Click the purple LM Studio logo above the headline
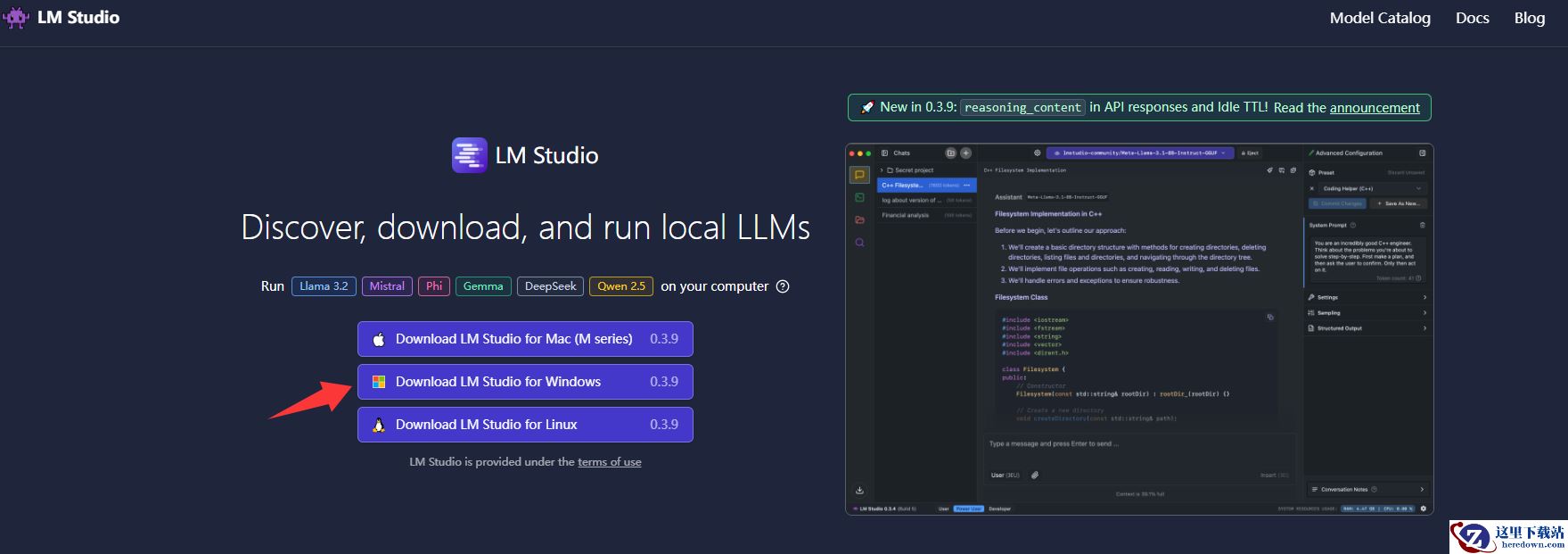1568x554 pixels. tap(469, 155)
